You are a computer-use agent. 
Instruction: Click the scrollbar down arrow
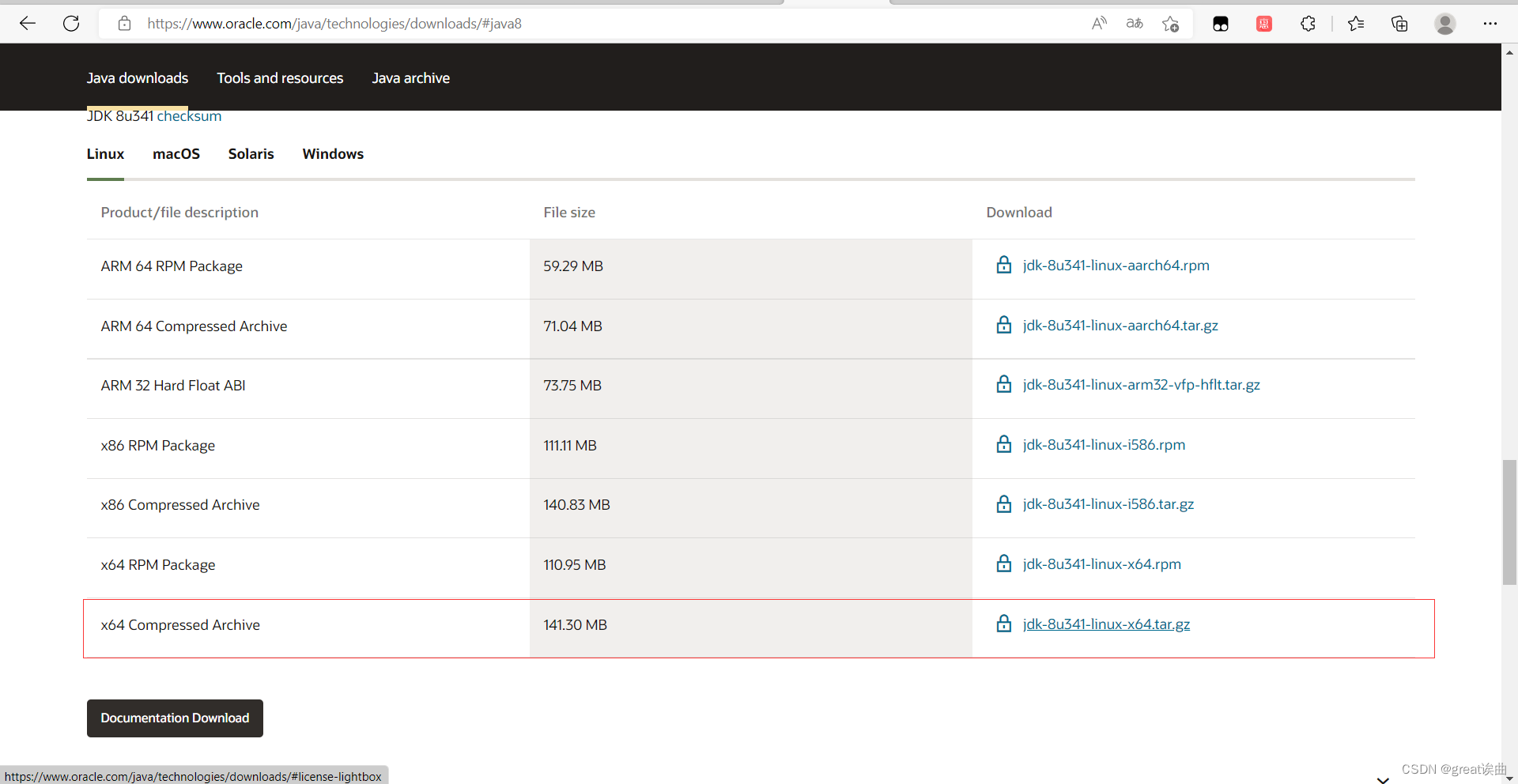click(1509, 778)
